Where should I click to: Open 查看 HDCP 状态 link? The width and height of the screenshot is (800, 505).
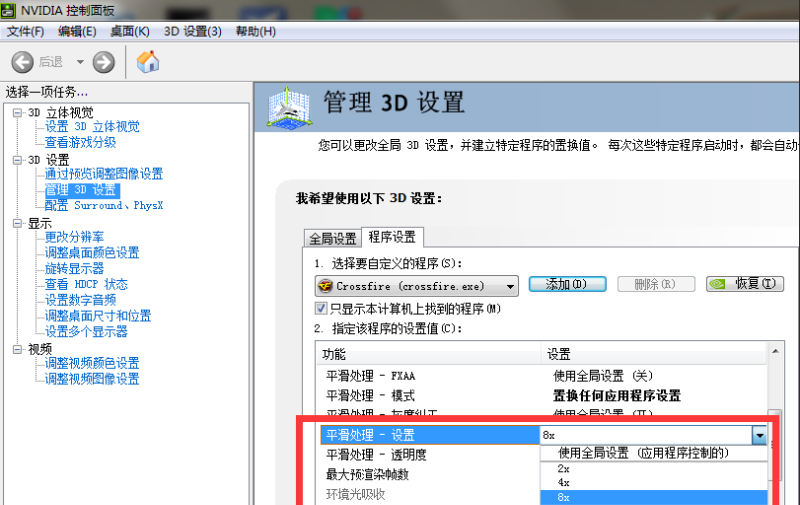tap(86, 285)
